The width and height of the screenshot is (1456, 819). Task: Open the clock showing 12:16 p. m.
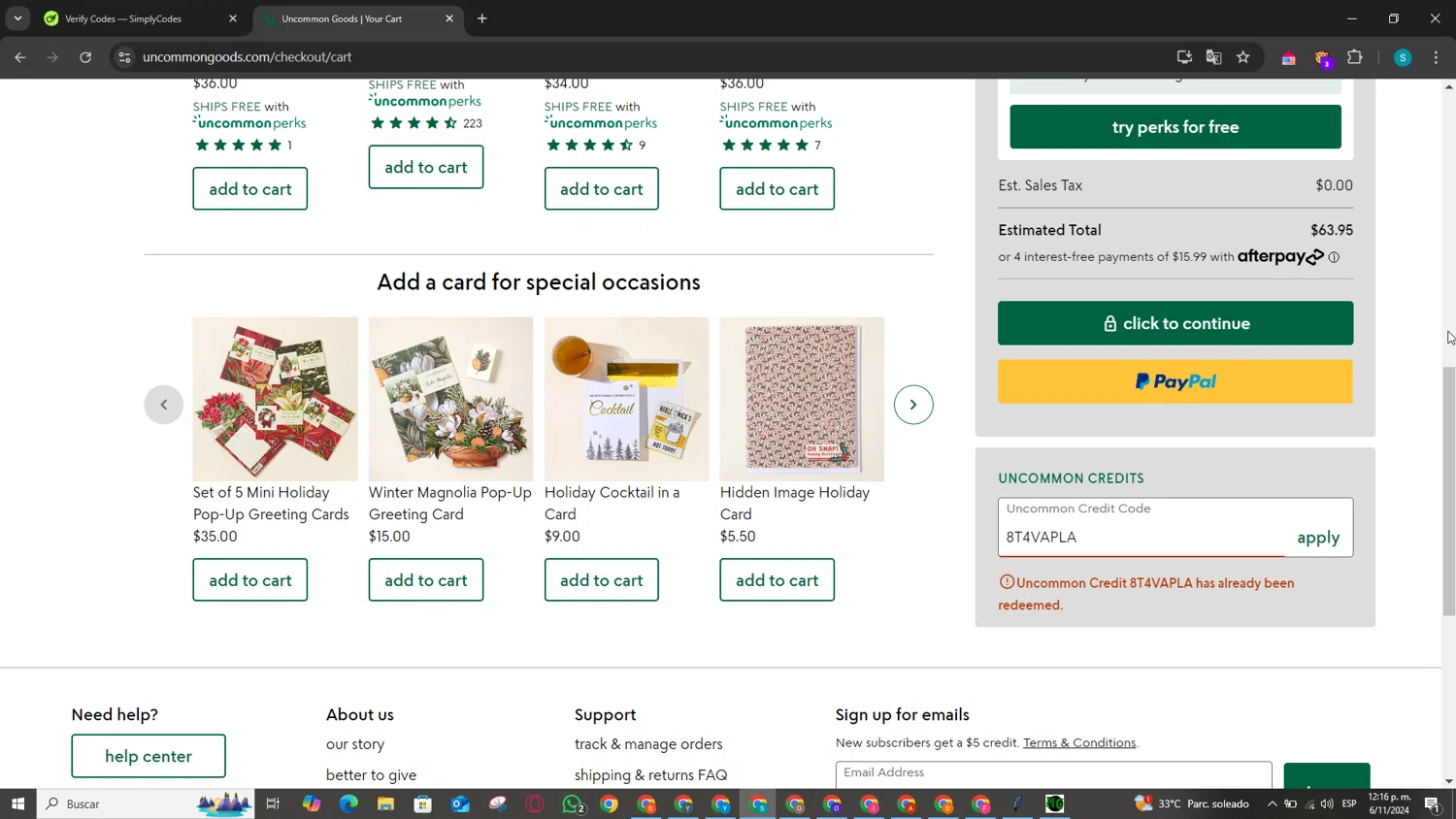pyautogui.click(x=1389, y=803)
